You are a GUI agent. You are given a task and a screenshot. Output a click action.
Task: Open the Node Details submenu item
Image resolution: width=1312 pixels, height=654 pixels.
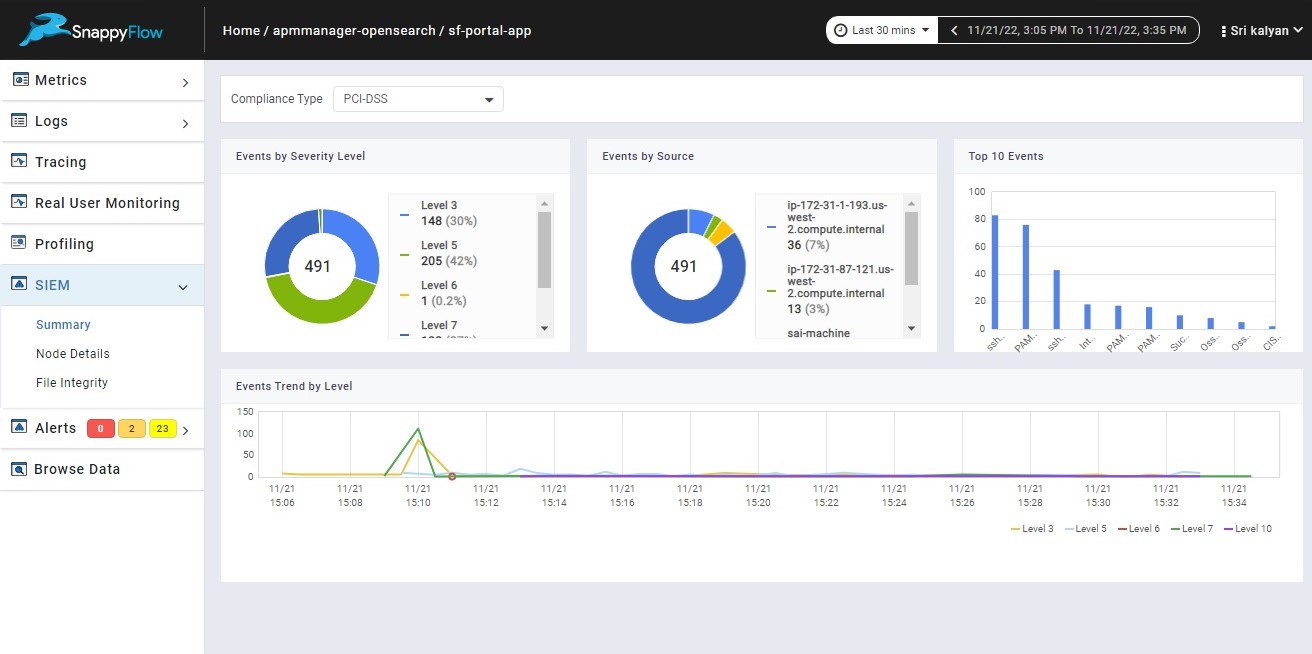(73, 354)
